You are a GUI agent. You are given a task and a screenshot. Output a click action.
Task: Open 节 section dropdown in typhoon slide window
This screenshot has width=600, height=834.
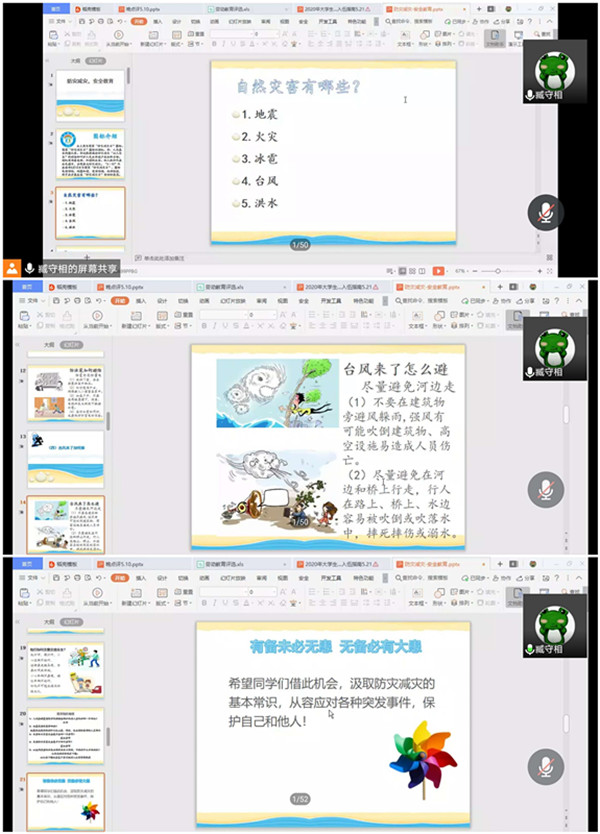coord(182,326)
